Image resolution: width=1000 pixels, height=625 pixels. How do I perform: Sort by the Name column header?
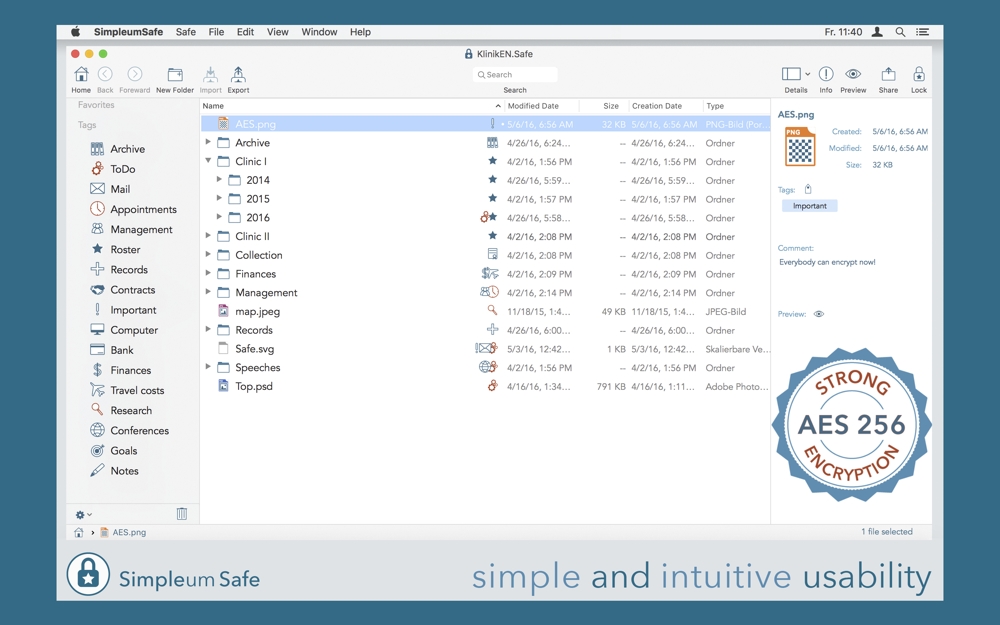[351, 106]
